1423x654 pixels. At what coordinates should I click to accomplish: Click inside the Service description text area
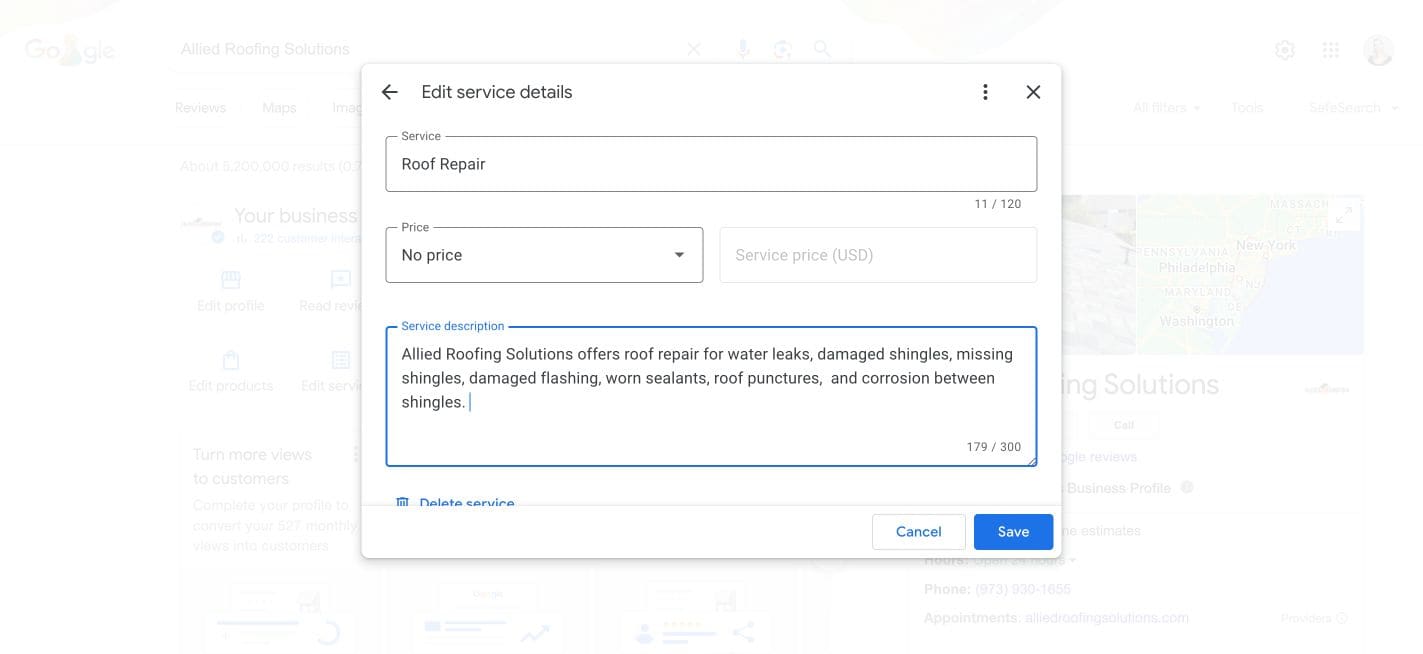pos(711,396)
